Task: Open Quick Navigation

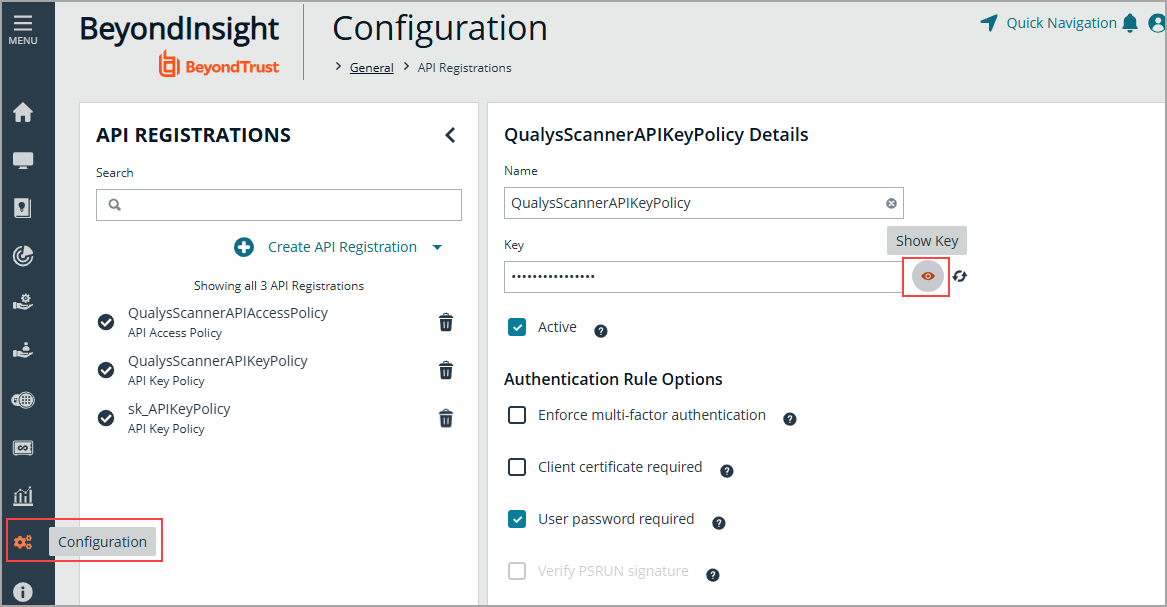Action: pos(1050,23)
